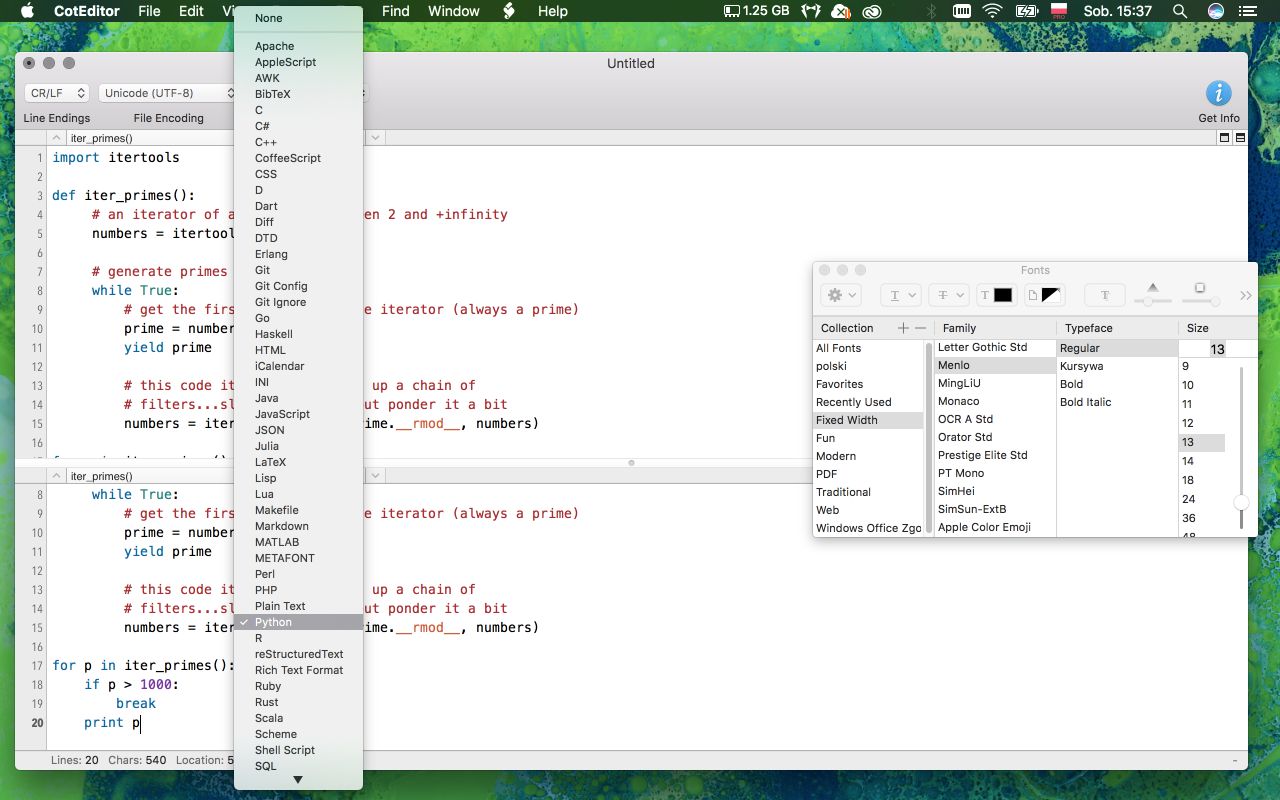Activate Siri from the menu bar
Screen dimensions: 1280x800
click(x=1216, y=11)
